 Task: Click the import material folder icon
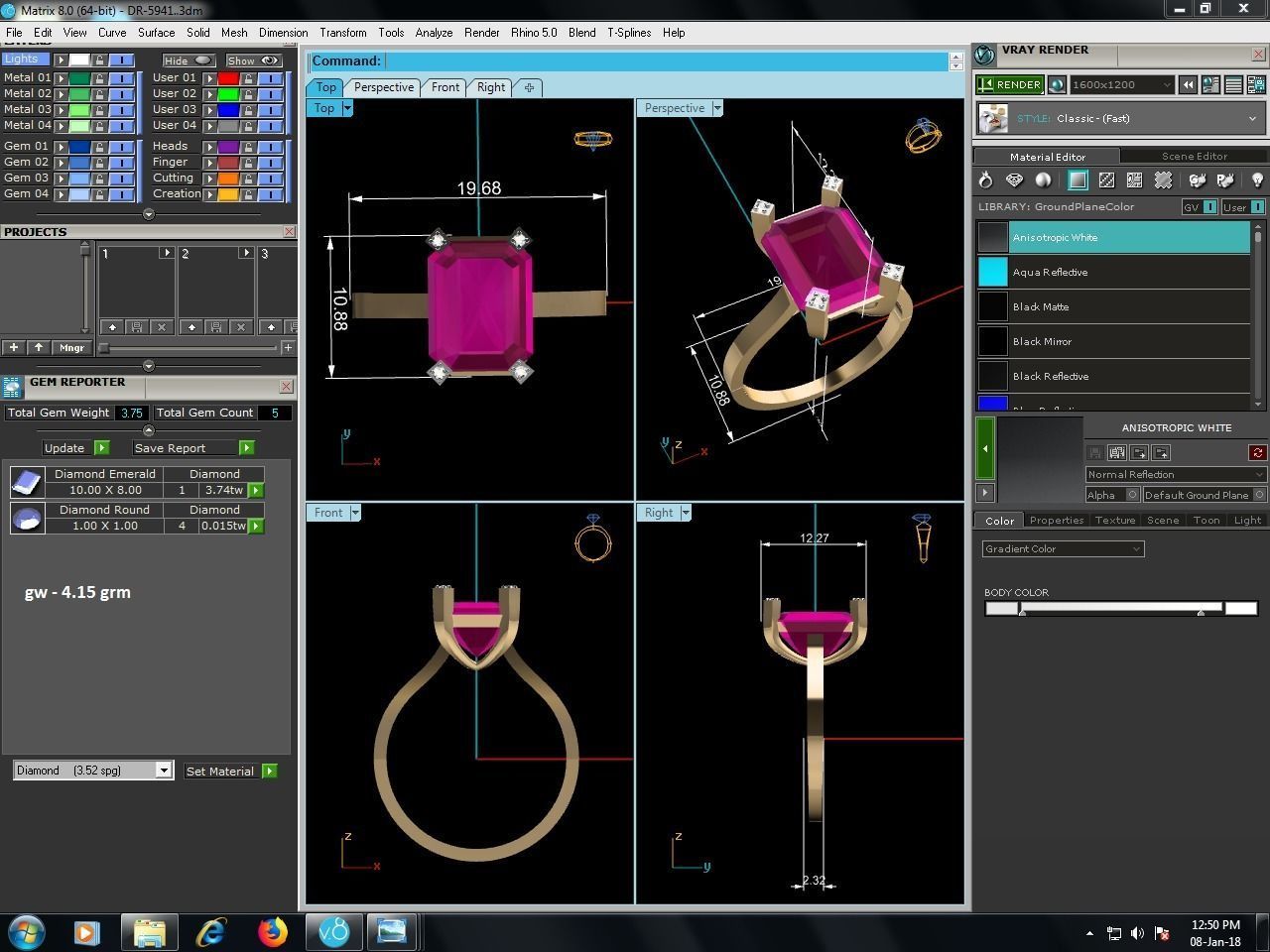(1161, 453)
